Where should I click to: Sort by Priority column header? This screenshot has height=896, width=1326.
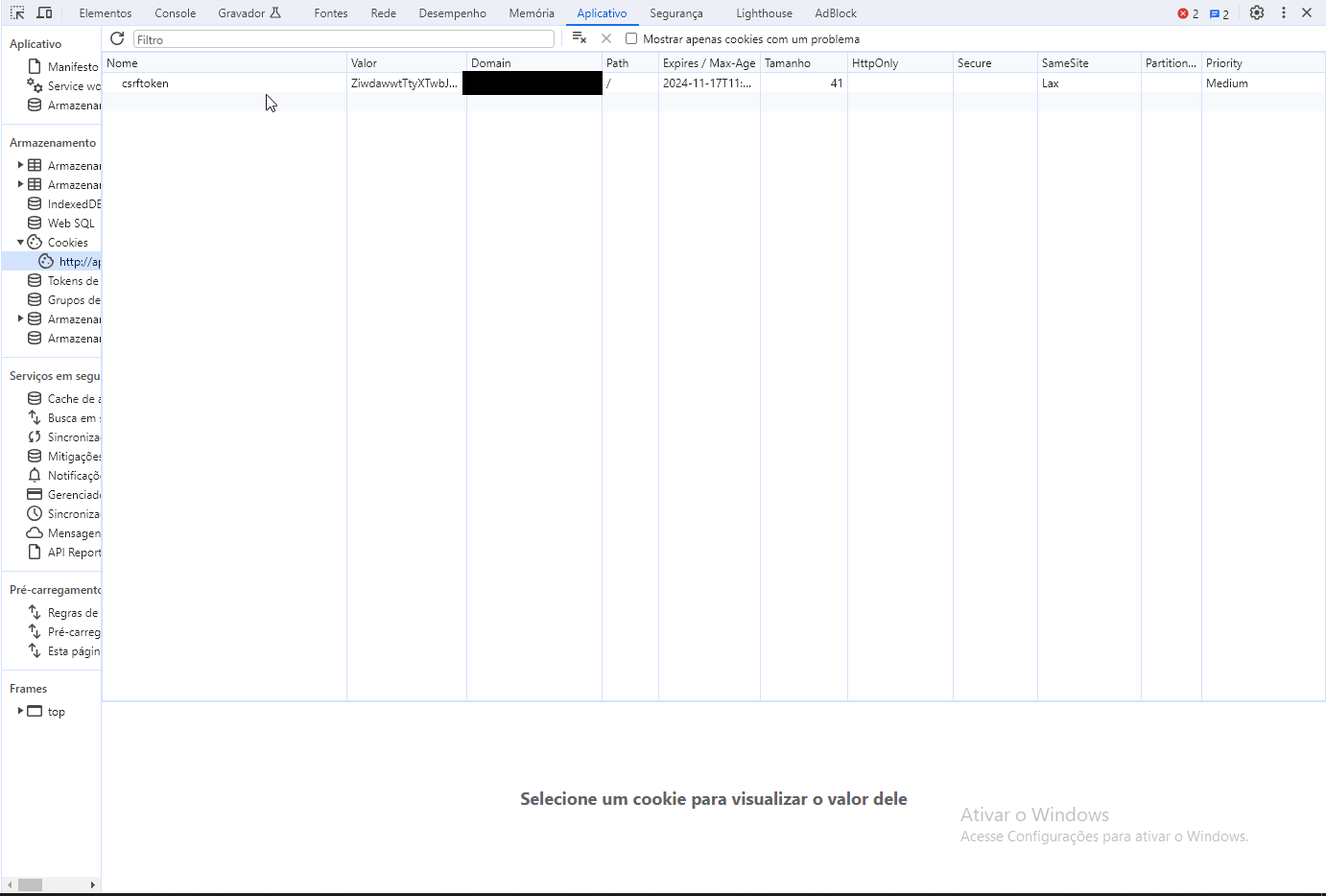click(1264, 62)
